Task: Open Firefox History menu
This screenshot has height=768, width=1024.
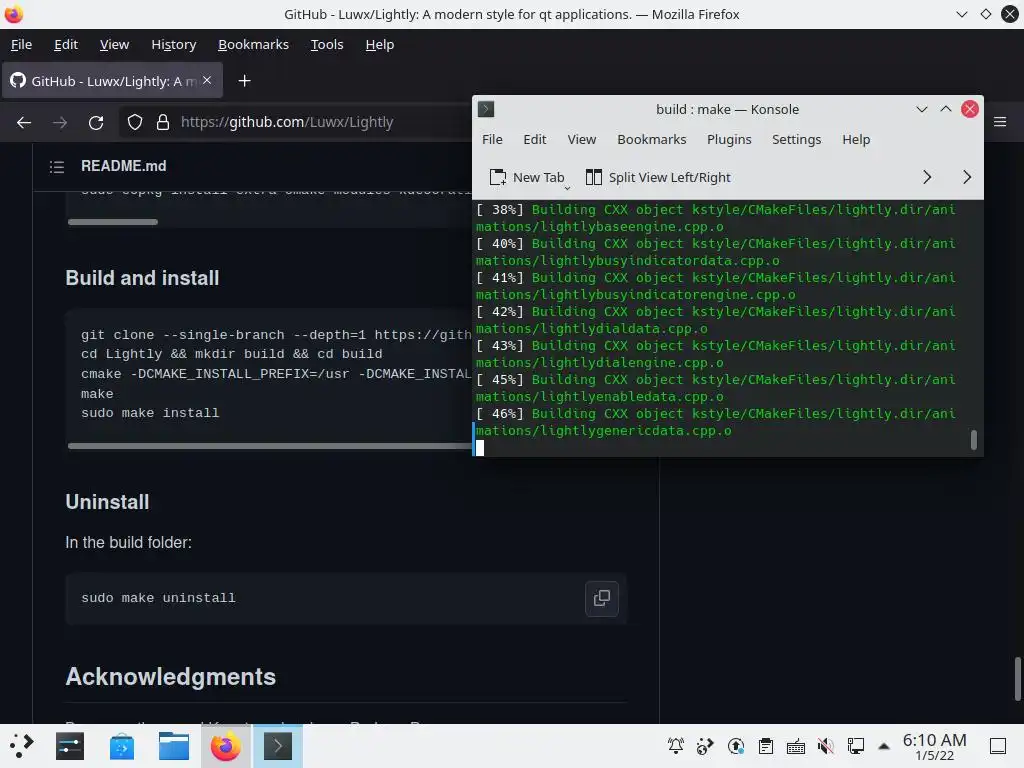Action: (x=174, y=44)
